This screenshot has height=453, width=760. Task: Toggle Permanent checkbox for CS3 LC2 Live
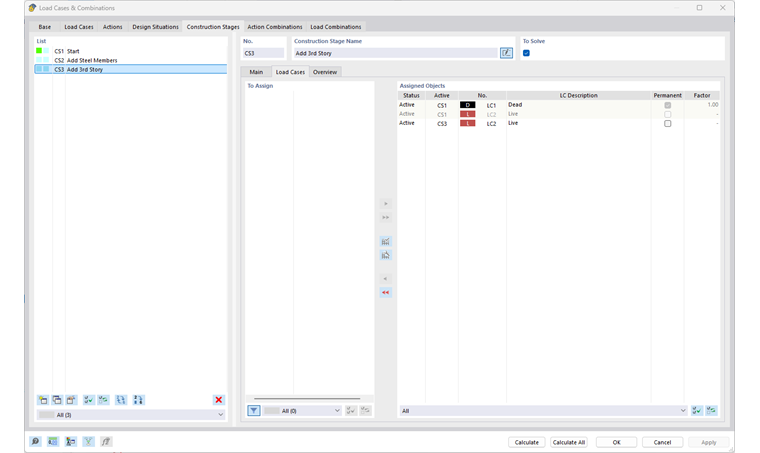[x=667, y=124]
